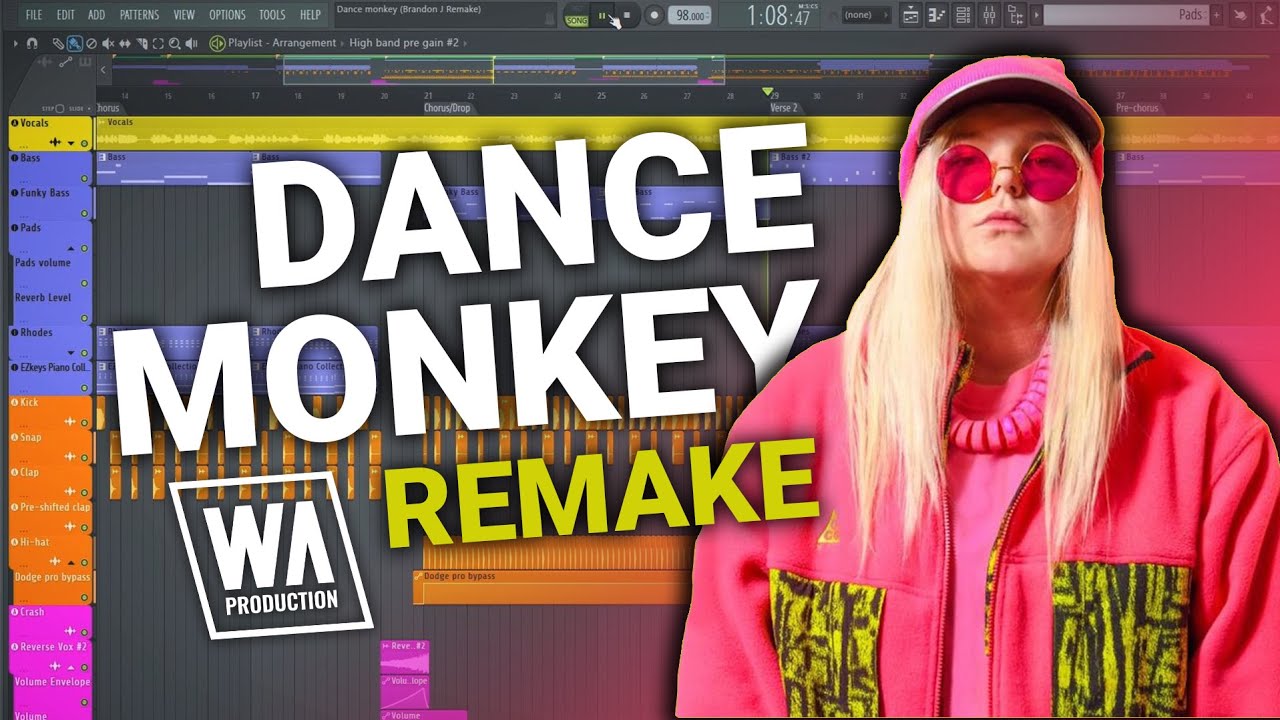Click the round Playlist icon
The height and width of the screenshot is (720, 1280).
click(217, 44)
